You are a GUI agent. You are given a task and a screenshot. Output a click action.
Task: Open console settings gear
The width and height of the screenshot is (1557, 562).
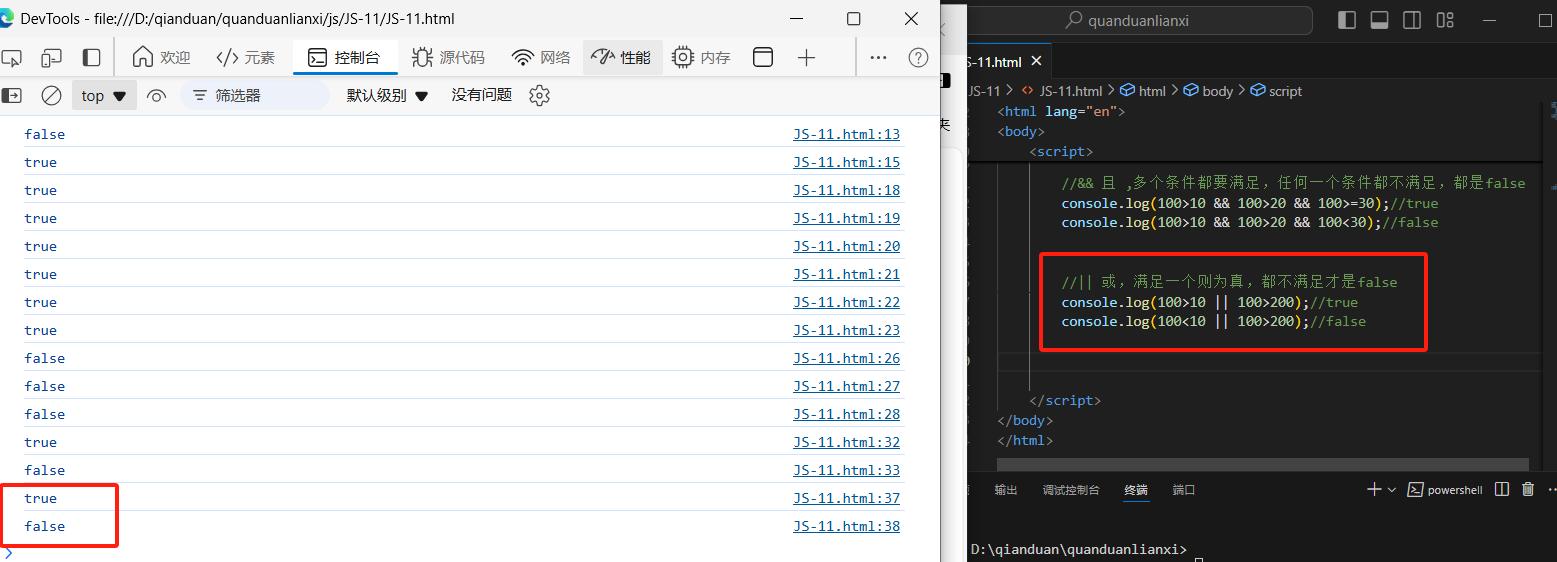click(x=540, y=95)
